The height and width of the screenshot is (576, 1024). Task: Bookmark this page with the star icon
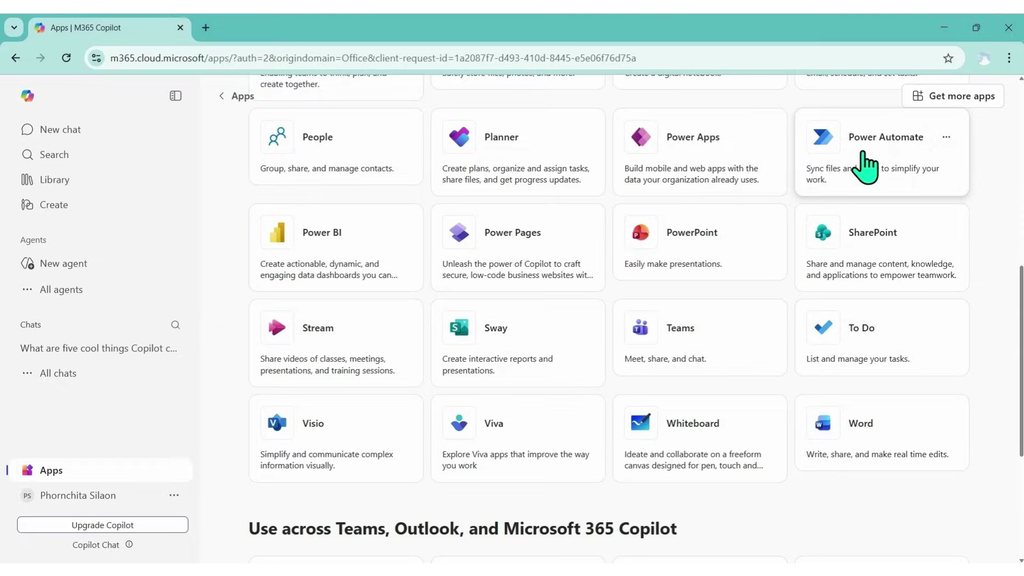948,58
